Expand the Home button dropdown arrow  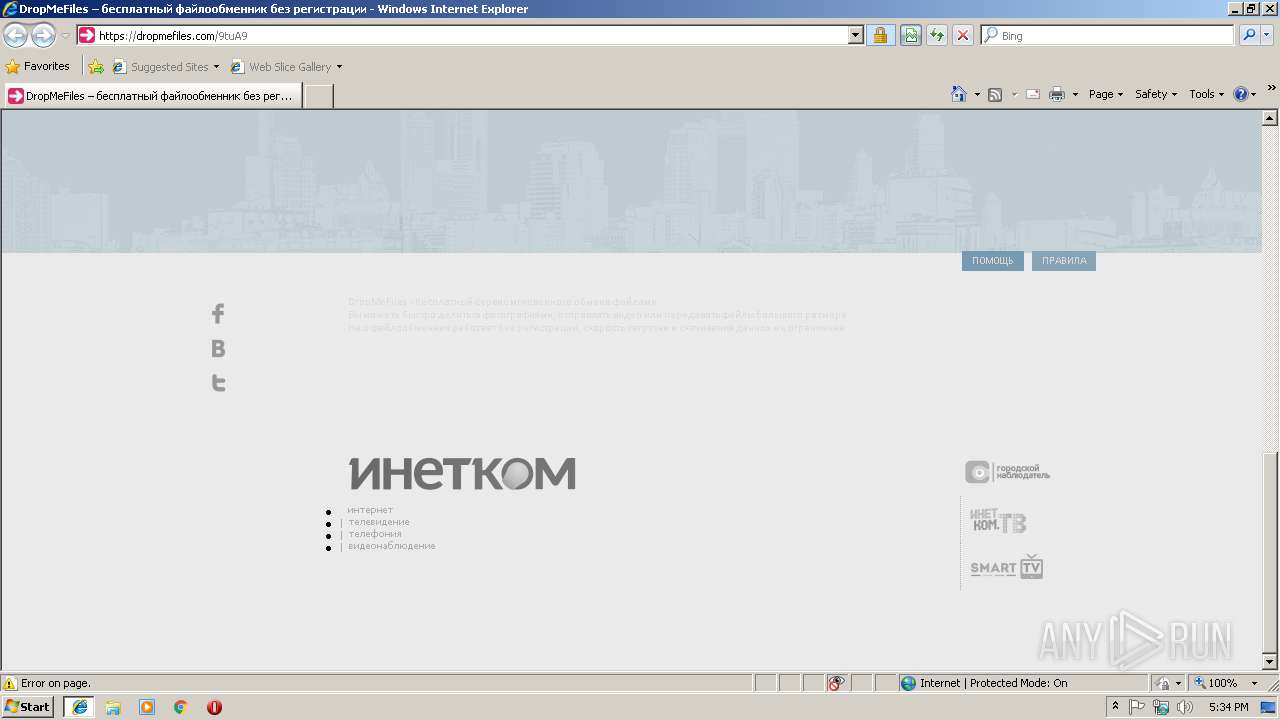[x=977, y=94]
